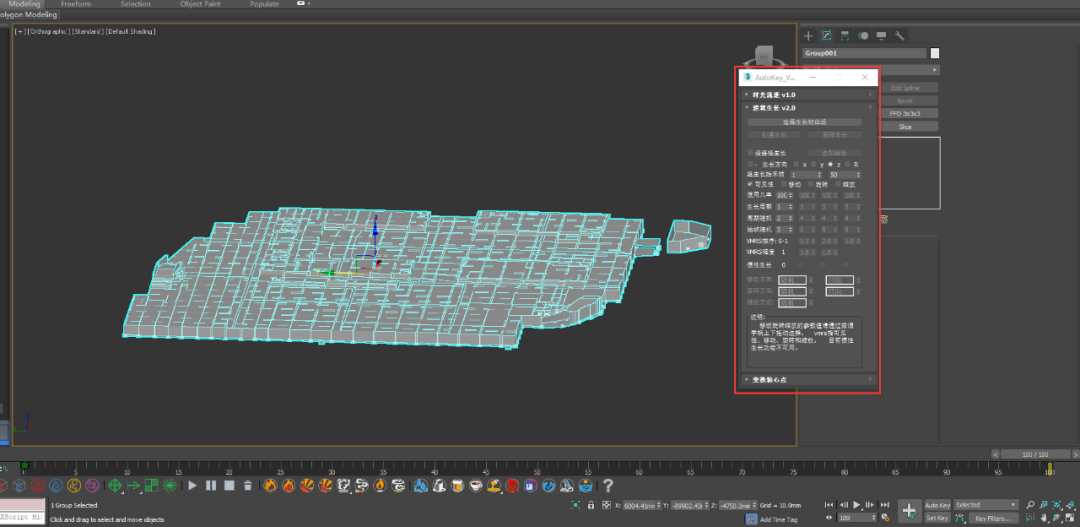This screenshot has height=527, width=1080.
Task: Select the z growth direction radio button
Action: pos(831,164)
